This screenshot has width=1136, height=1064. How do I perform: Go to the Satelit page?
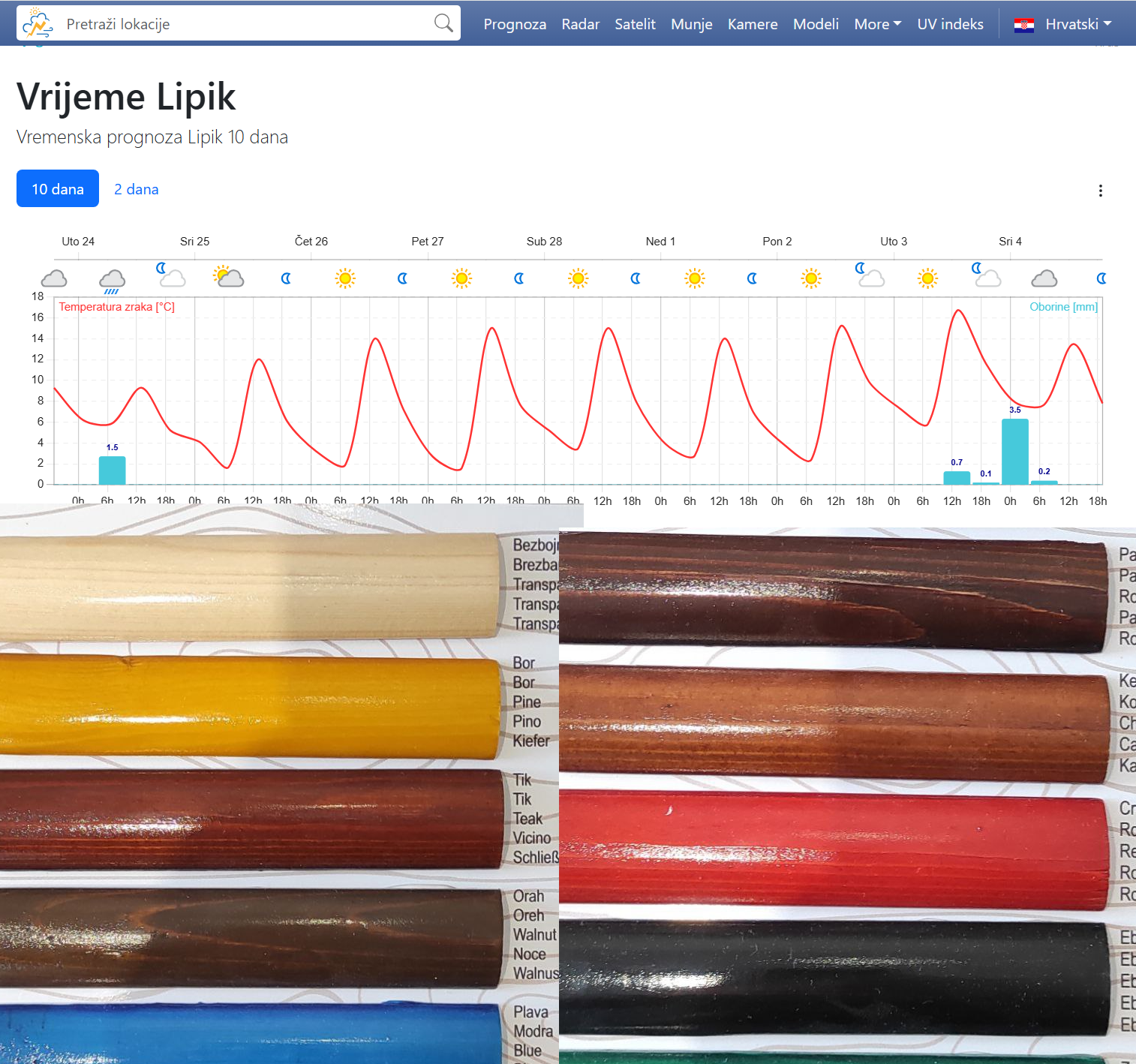pos(635,24)
